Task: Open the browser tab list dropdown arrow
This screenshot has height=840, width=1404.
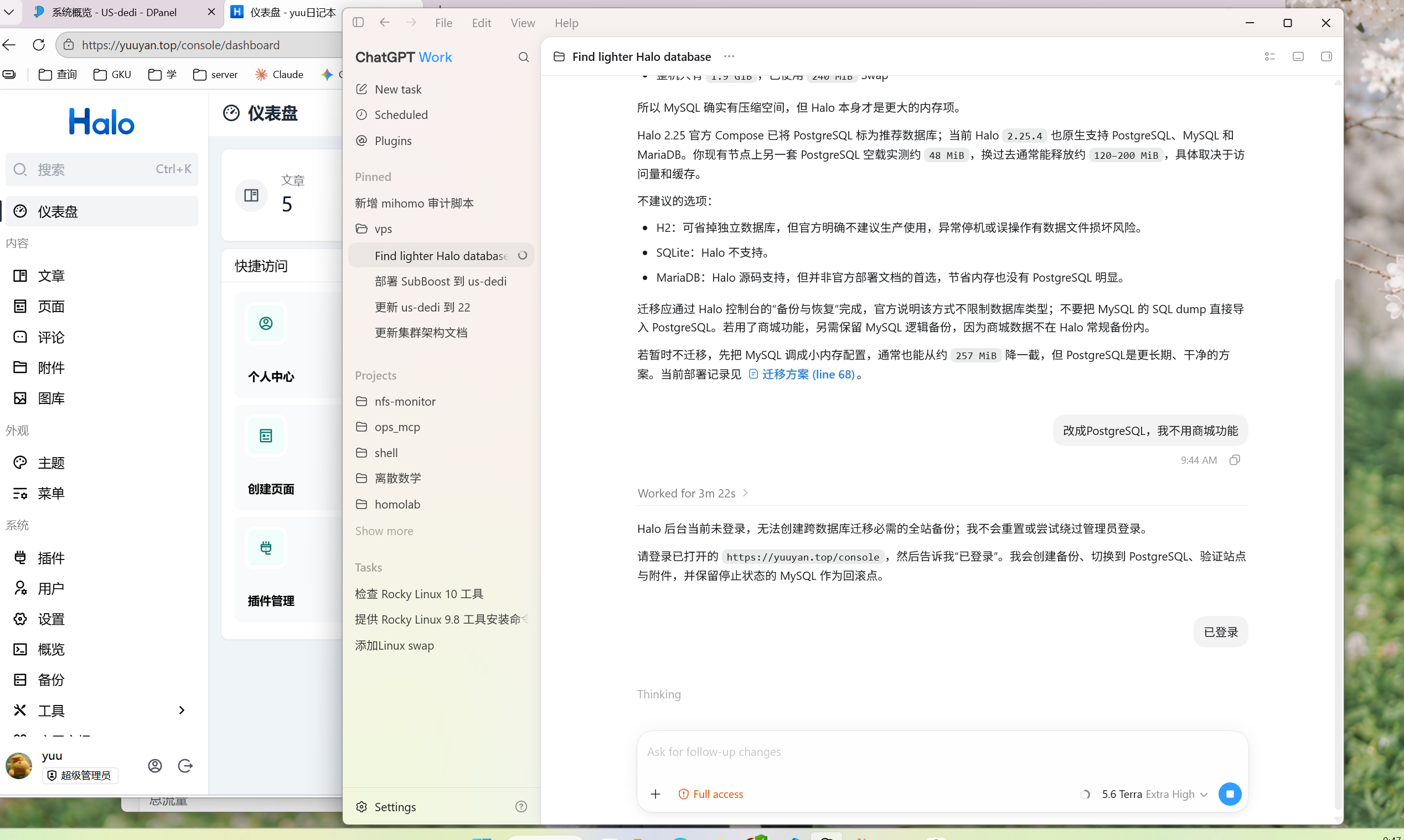Action: (x=9, y=12)
